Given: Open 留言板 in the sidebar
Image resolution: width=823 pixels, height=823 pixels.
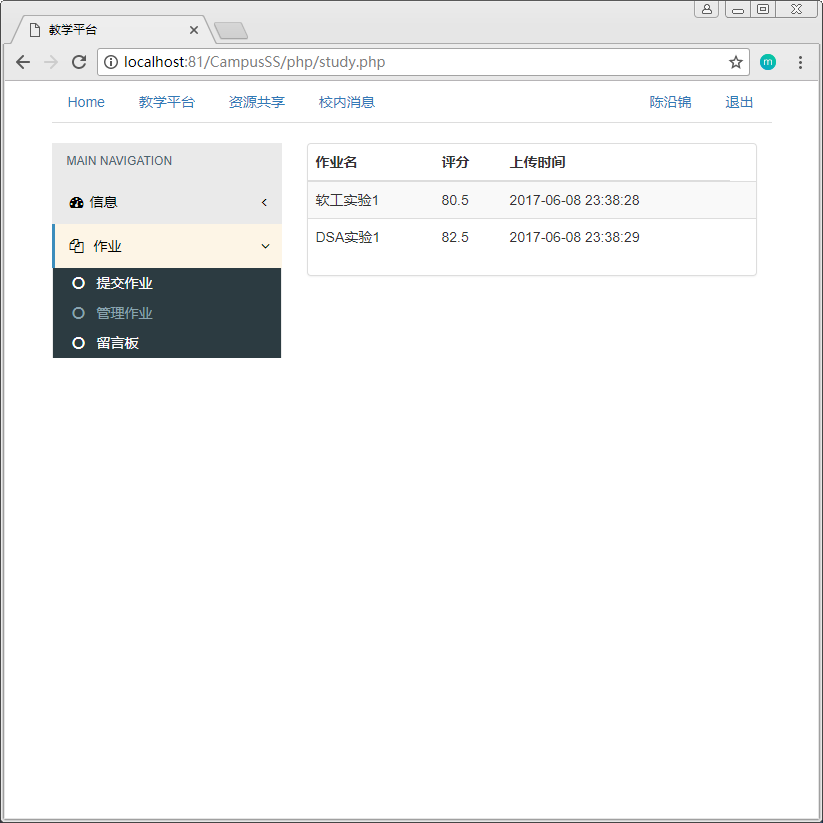Looking at the screenshot, I should tap(118, 343).
